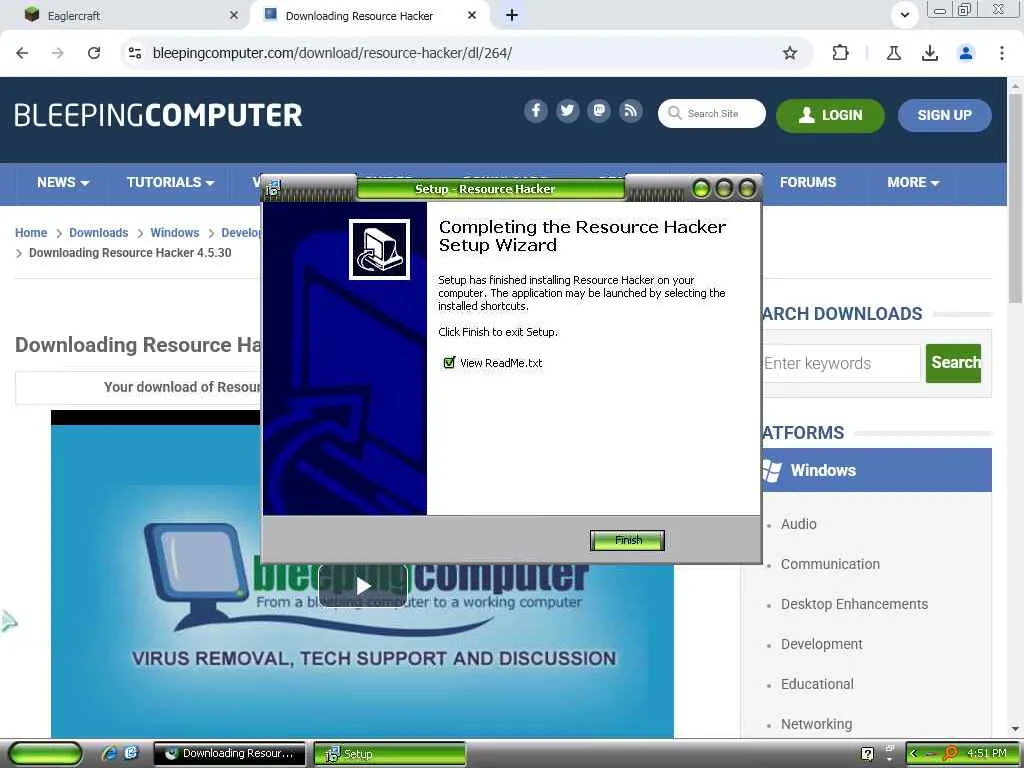Open the Desktop Enhancements category
1024x768 pixels.
tap(854, 604)
